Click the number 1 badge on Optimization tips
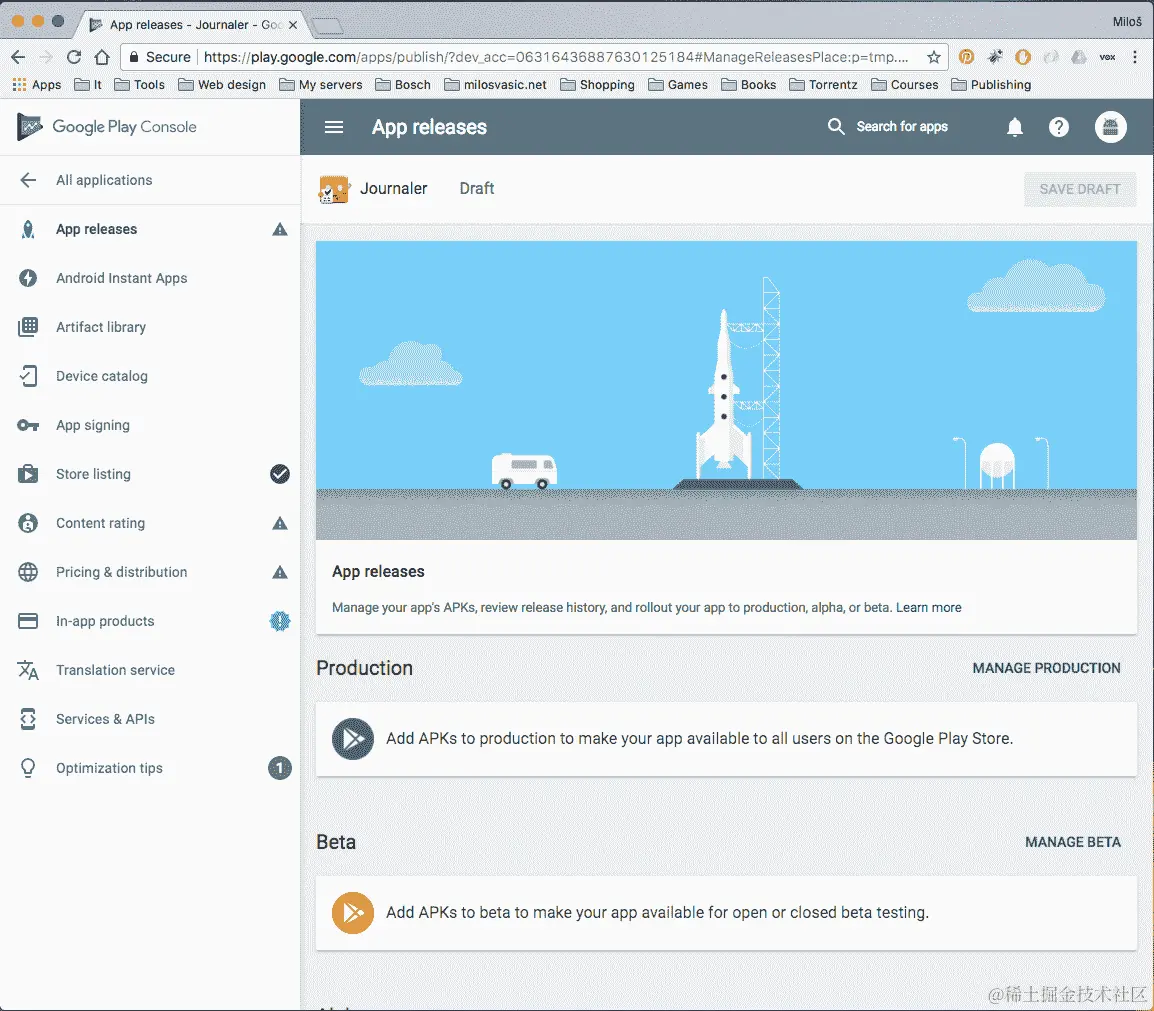 (x=280, y=768)
